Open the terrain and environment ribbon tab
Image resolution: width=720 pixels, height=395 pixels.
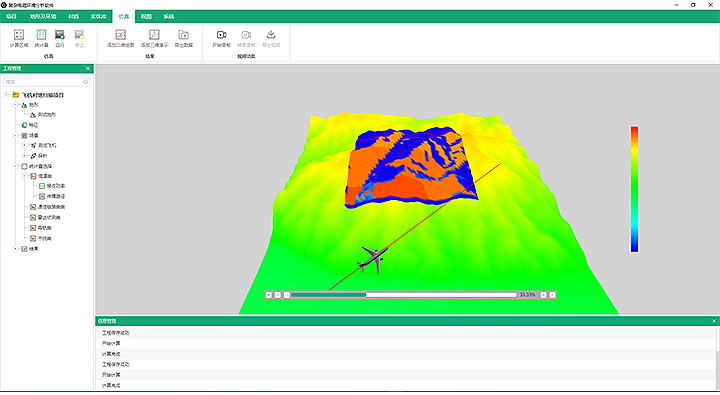click(43, 17)
